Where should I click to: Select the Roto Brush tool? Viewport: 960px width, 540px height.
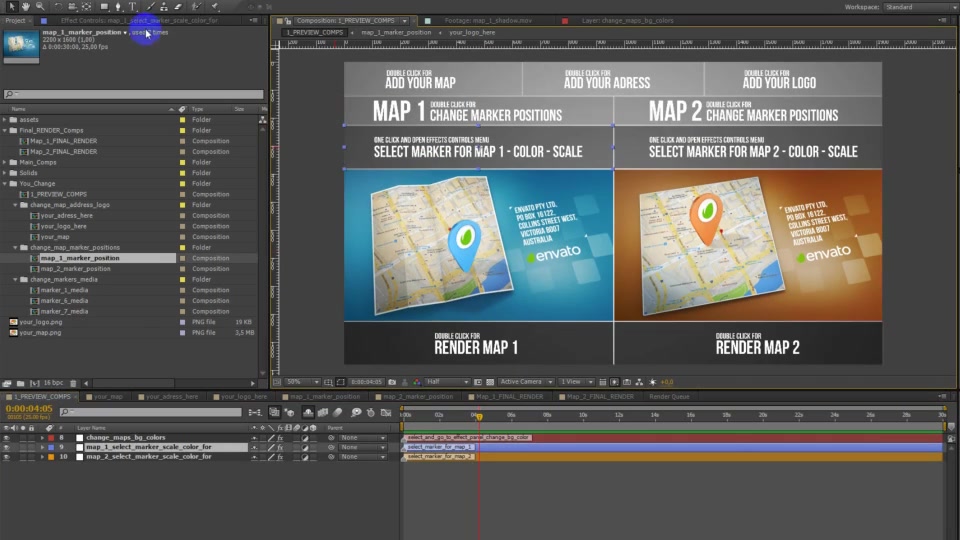pyautogui.click(x=196, y=6)
